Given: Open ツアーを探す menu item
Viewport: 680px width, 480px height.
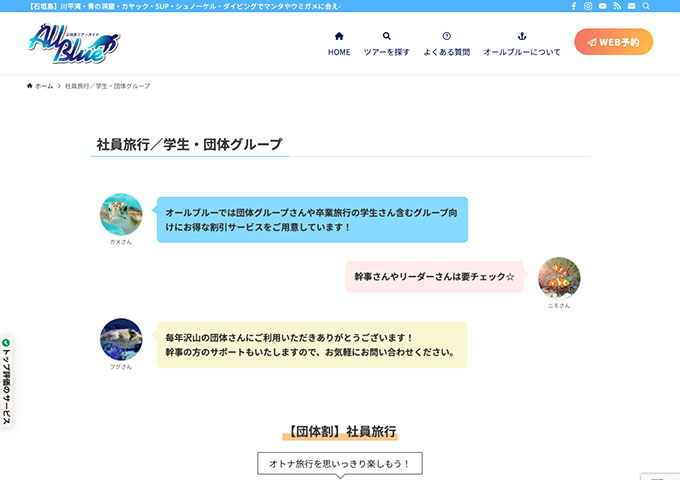Looking at the screenshot, I should point(386,52).
